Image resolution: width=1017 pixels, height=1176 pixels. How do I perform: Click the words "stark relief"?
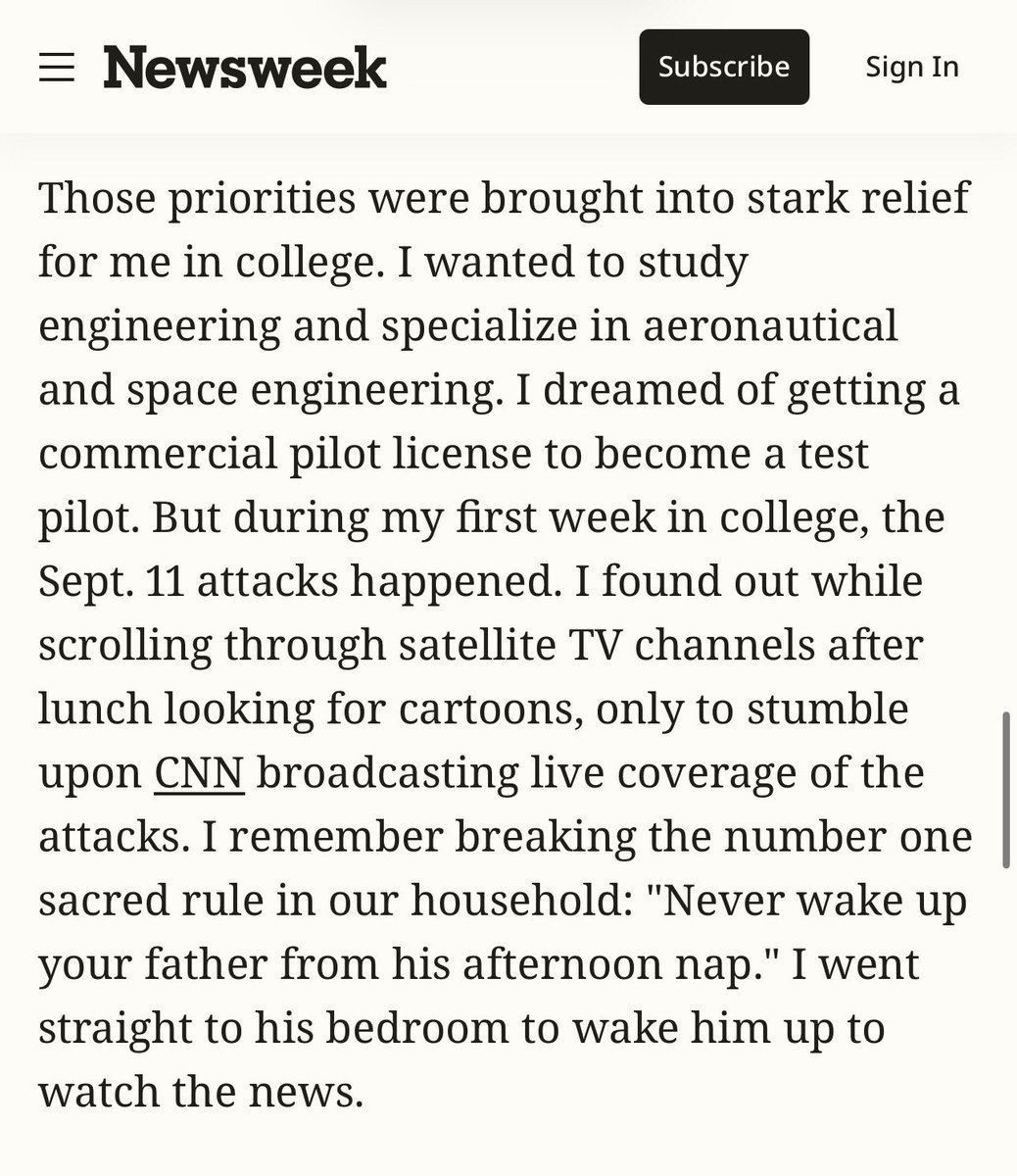click(x=858, y=198)
